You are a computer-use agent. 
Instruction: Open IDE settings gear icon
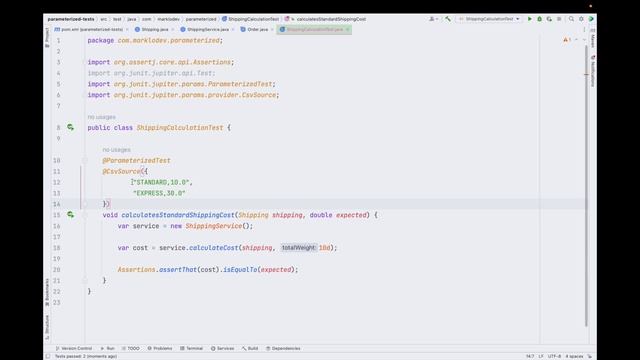(581, 19)
